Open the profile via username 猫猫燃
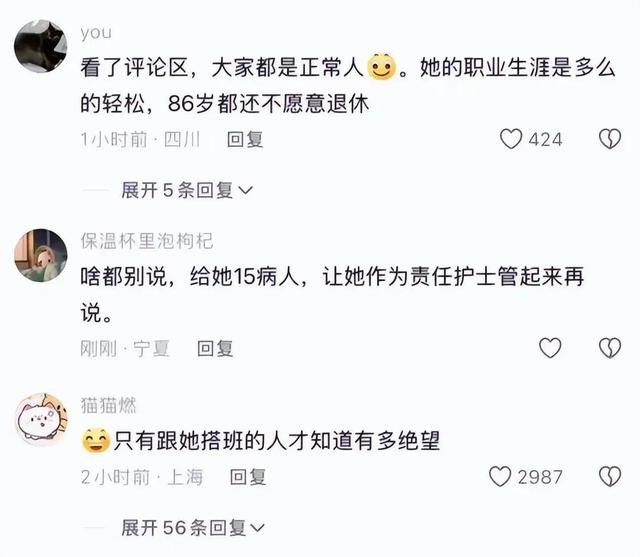 pyautogui.click(x=108, y=405)
